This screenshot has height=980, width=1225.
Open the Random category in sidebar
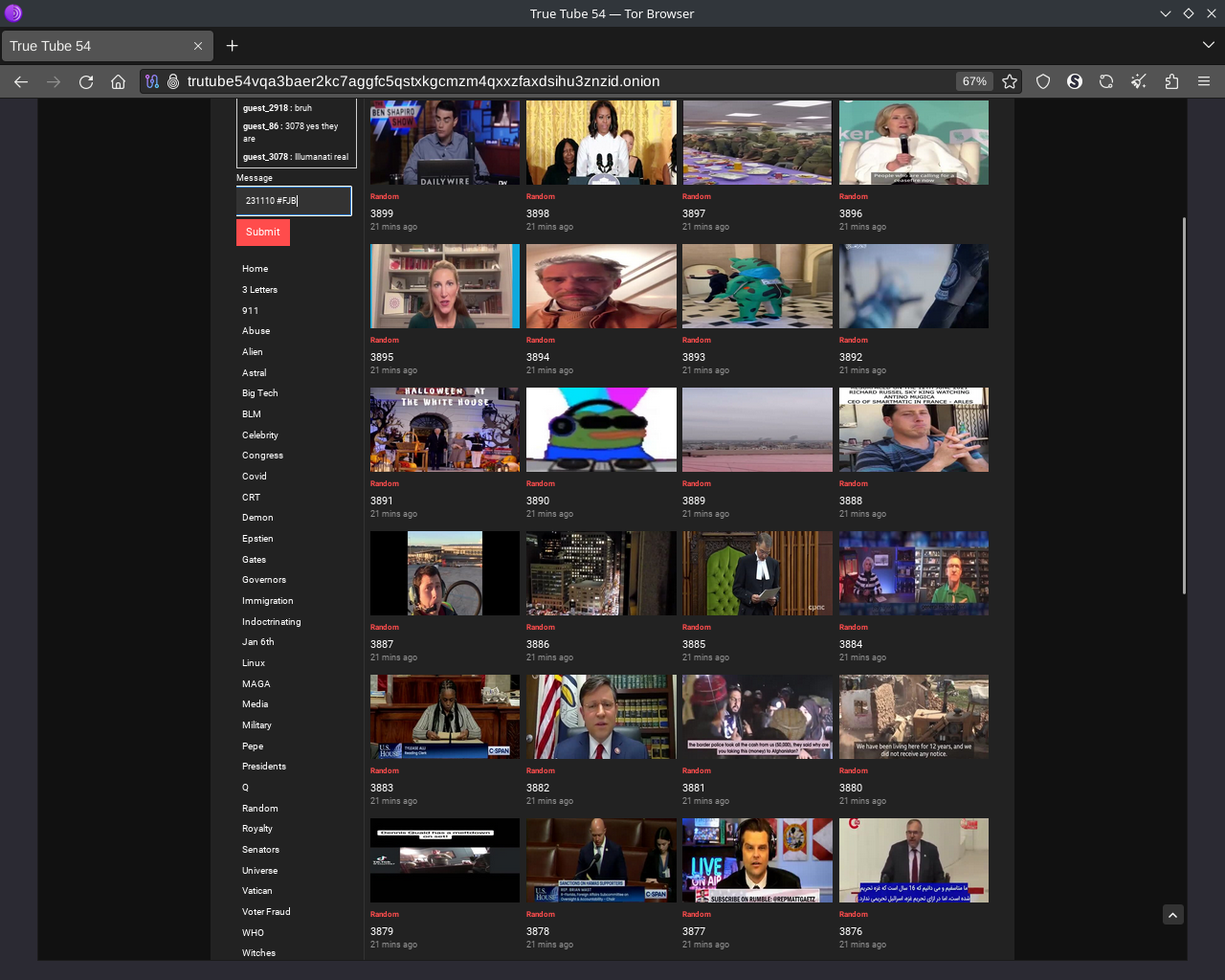[x=259, y=809]
